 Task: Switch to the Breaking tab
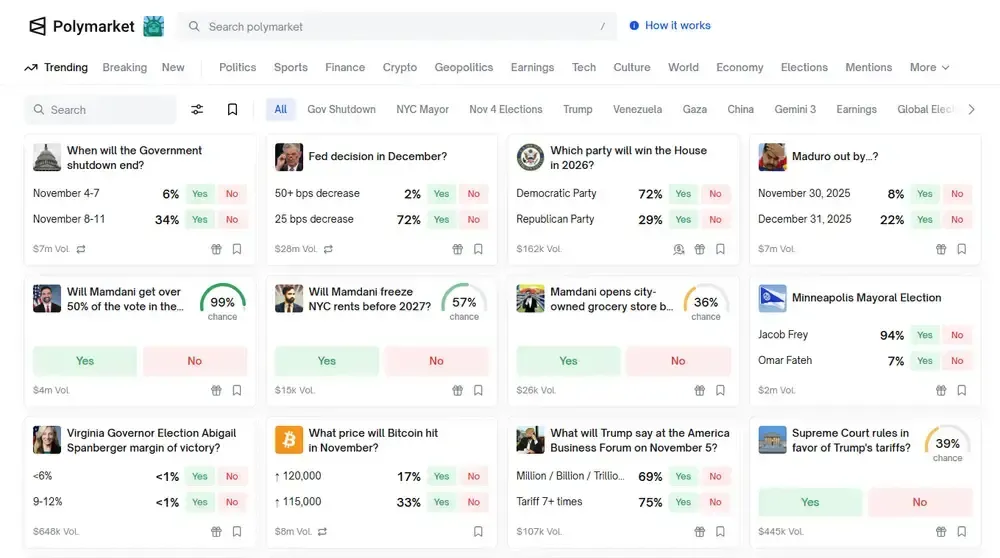(x=124, y=68)
